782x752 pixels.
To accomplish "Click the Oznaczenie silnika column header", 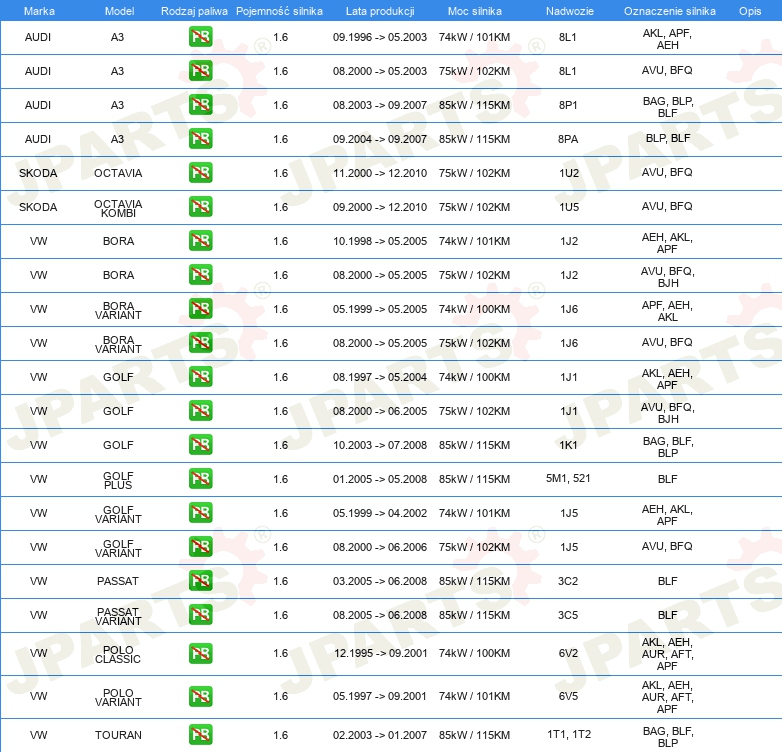I will (669, 11).
